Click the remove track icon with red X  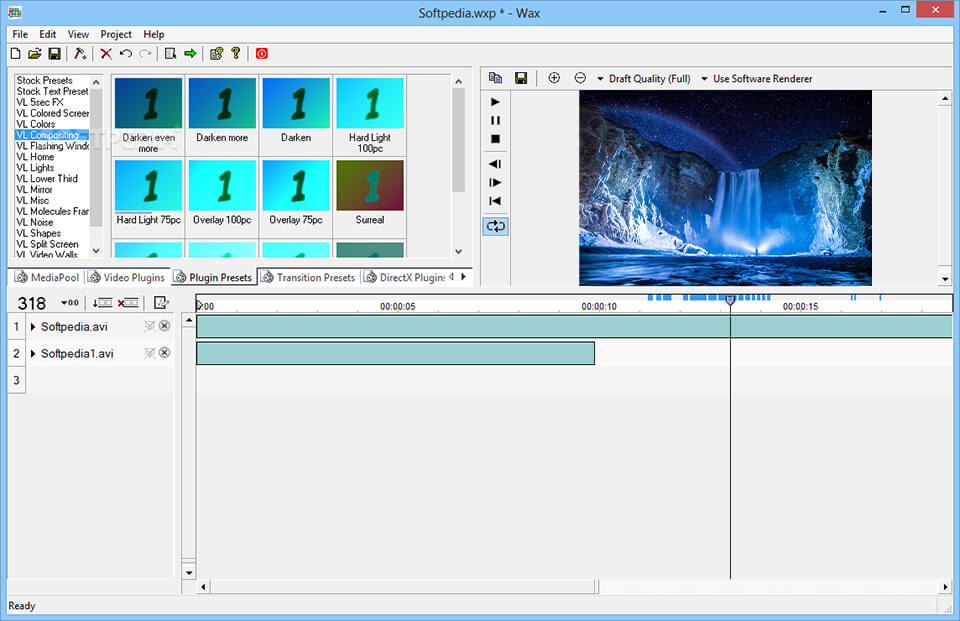(x=128, y=303)
